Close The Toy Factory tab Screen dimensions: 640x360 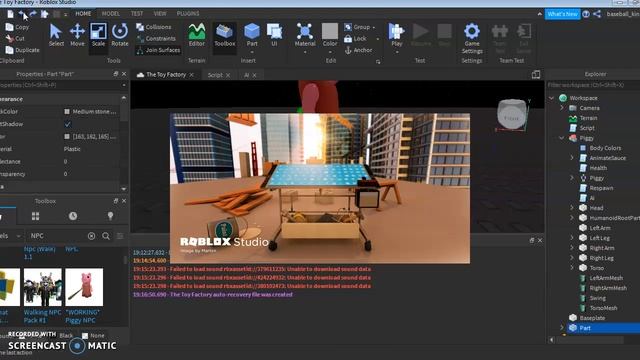(x=191, y=75)
